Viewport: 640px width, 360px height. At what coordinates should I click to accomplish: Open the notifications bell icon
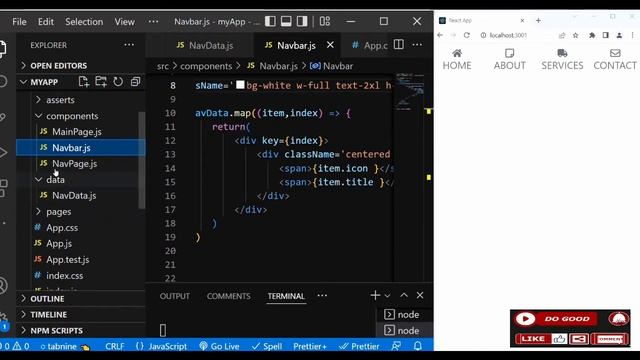418,346
